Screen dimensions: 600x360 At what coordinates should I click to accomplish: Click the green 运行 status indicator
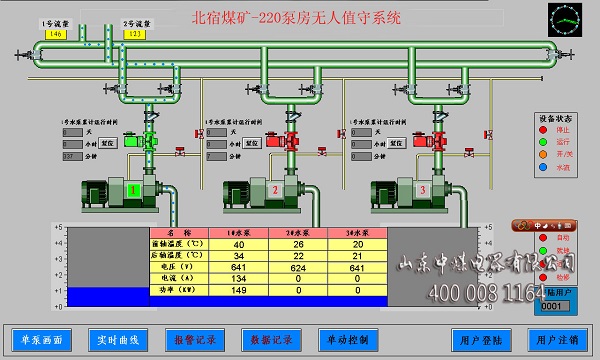(543, 142)
